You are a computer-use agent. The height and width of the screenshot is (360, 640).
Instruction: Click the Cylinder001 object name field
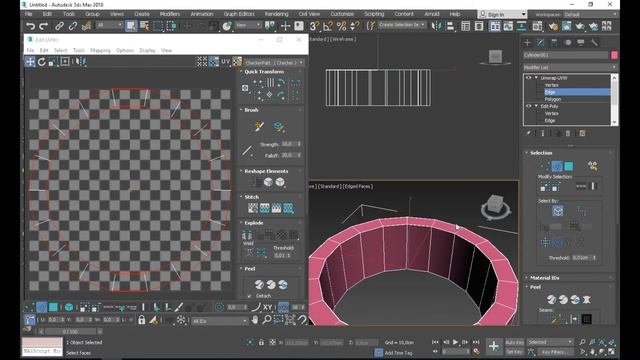[x=566, y=55]
